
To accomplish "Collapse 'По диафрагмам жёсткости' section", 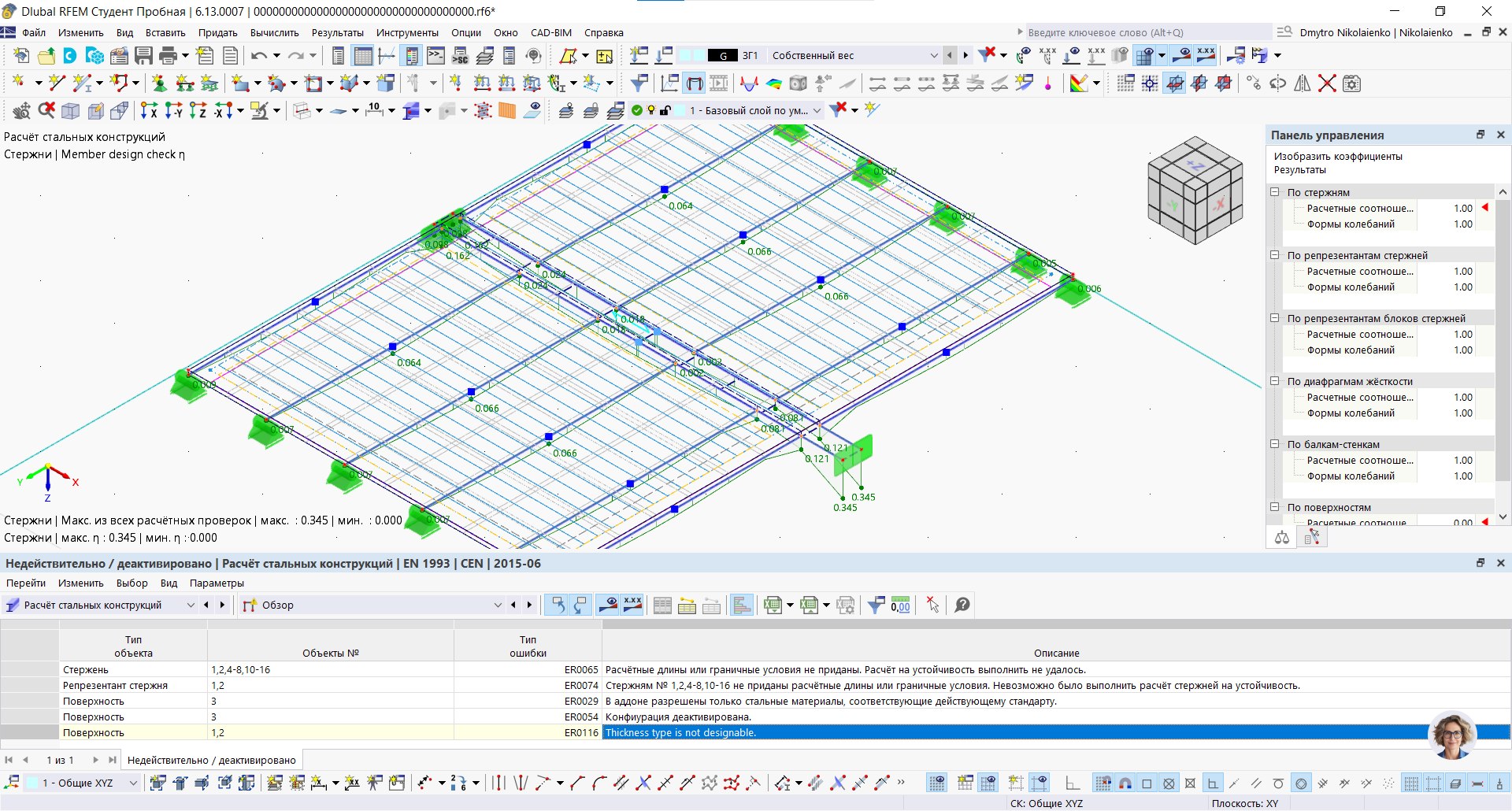I will pos(1274,381).
